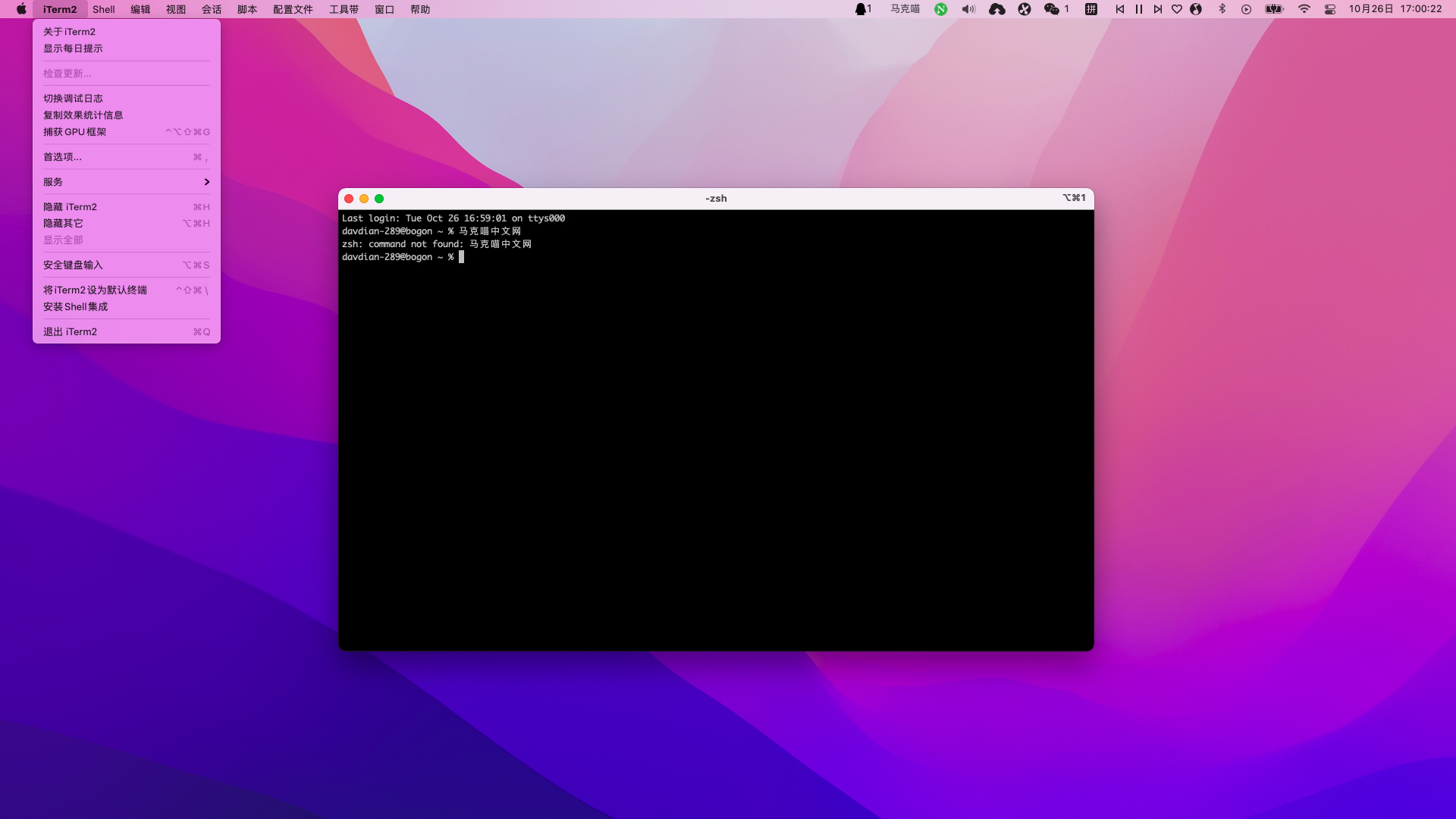The height and width of the screenshot is (819, 1456).
Task: Open 首选项... from the menu
Action: (127, 157)
